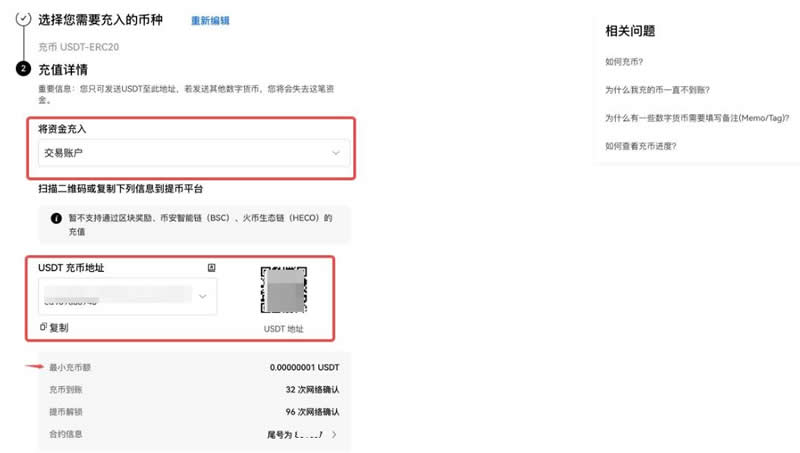800x453 pixels.
Task: Expand contract info via the right chevron
Action: [x=334, y=434]
